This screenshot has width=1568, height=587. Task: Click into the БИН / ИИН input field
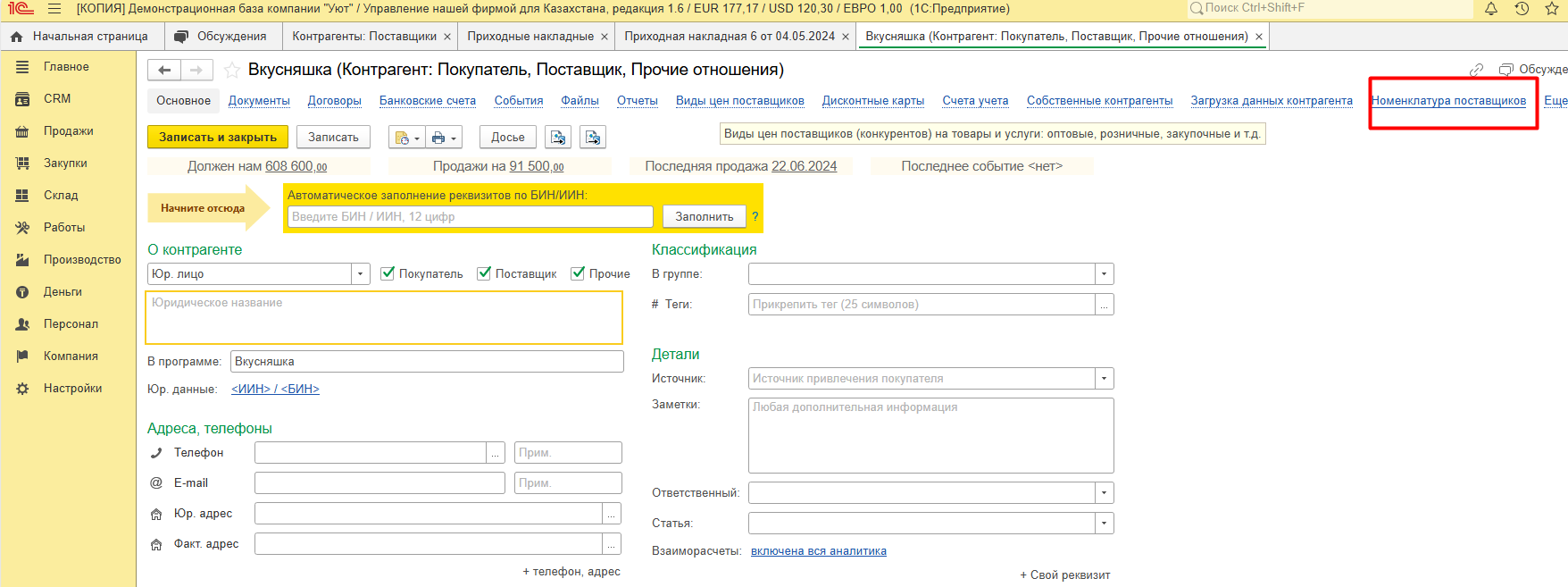470,217
